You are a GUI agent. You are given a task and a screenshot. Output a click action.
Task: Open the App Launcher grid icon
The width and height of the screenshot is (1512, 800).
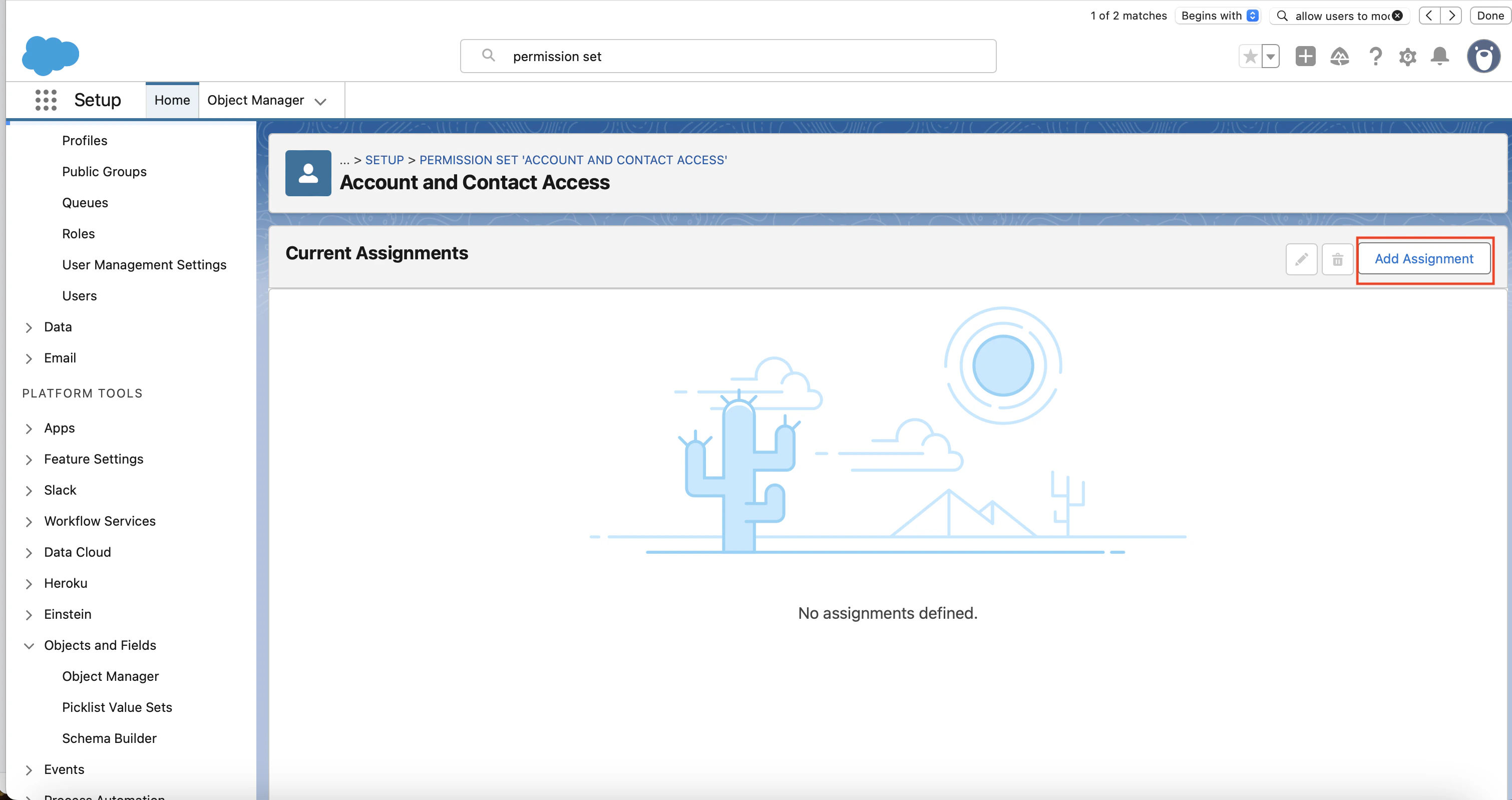pos(46,100)
